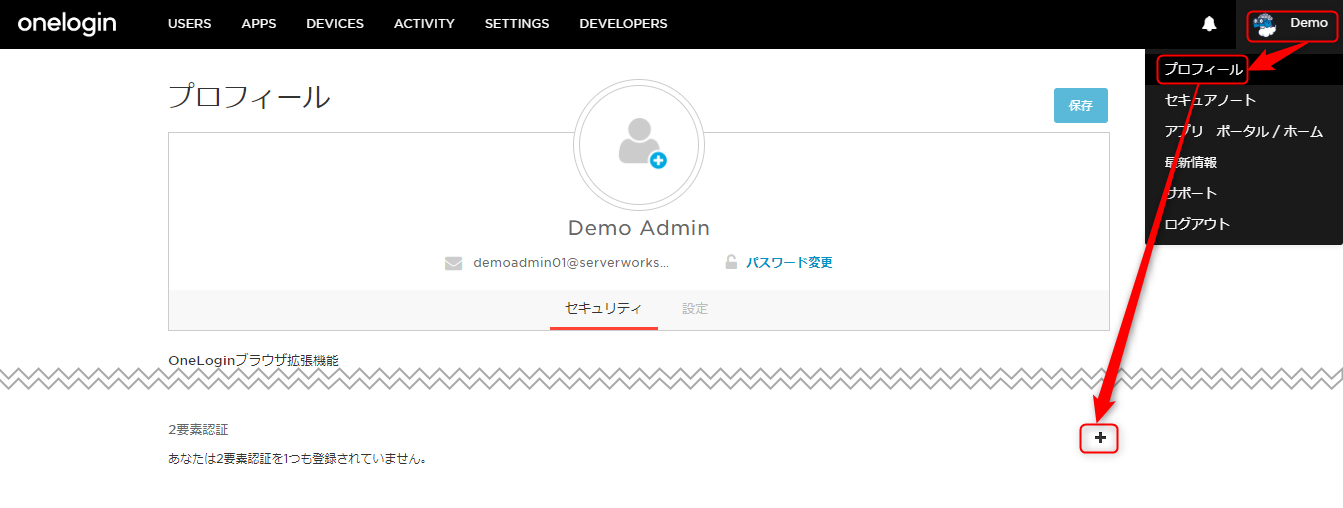The height and width of the screenshot is (508, 1343).
Task: Click the Demo Admin name text
Action: (x=639, y=228)
